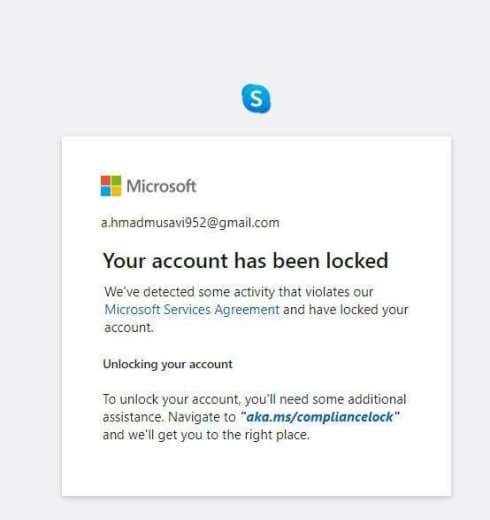The image size is (490, 520).
Task: Click the yellow square of Microsoft logo
Action: point(116,191)
